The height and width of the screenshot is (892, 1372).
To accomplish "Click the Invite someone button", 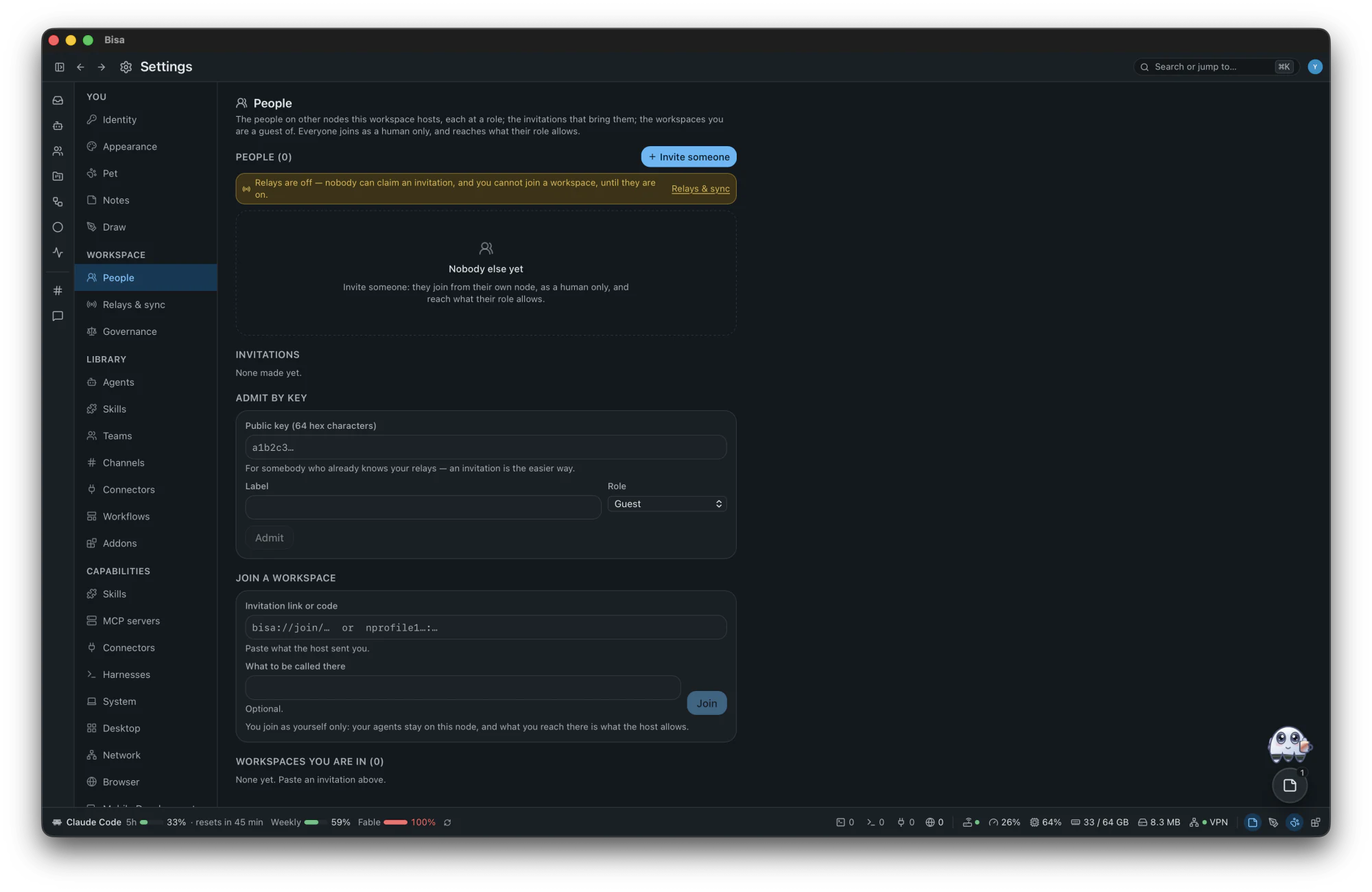I will tap(689, 156).
